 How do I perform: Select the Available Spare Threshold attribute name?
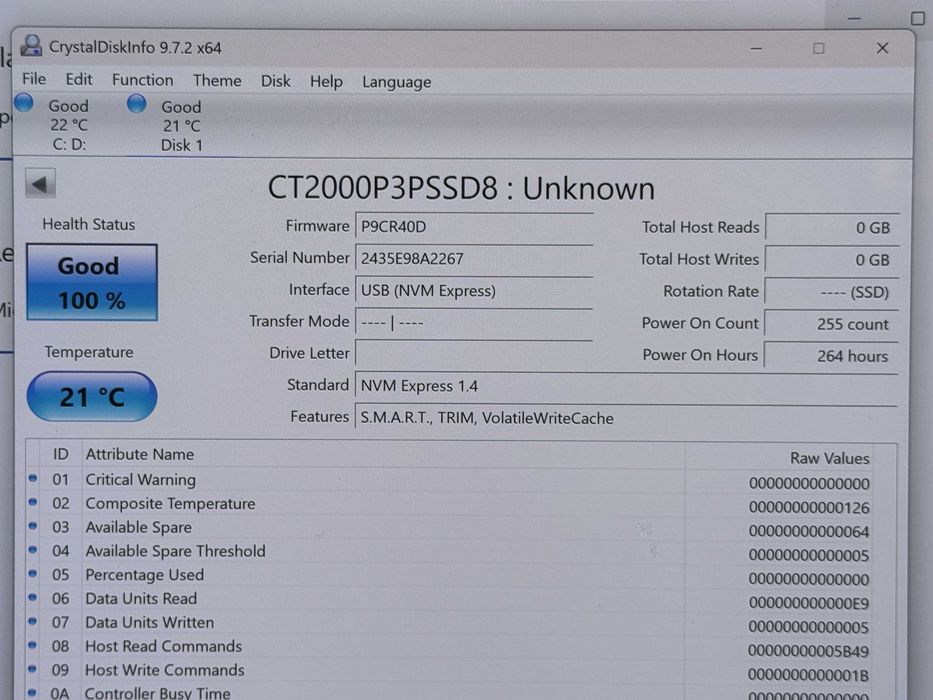tap(175, 551)
